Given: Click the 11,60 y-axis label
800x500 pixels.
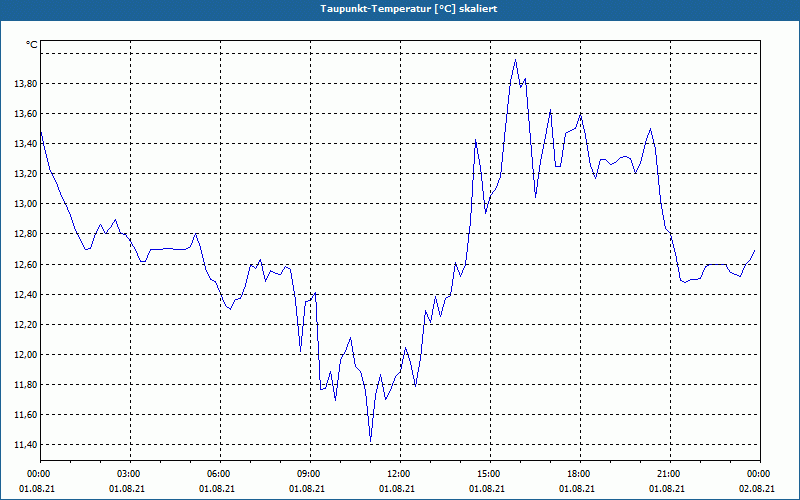Looking at the screenshot, I should 26,415.
